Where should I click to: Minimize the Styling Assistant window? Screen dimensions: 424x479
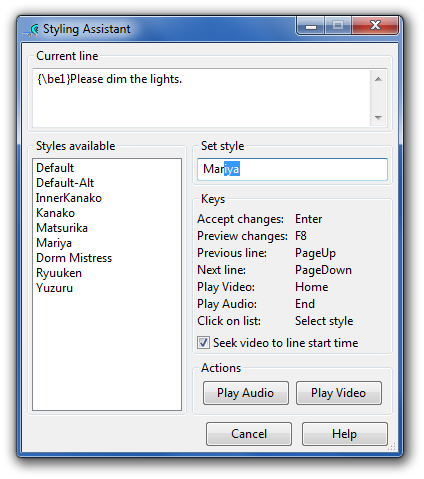tap(310, 26)
